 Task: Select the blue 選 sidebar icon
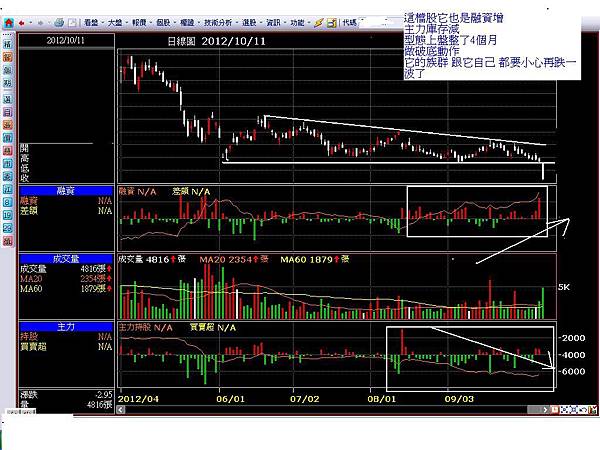pyautogui.click(x=8, y=99)
